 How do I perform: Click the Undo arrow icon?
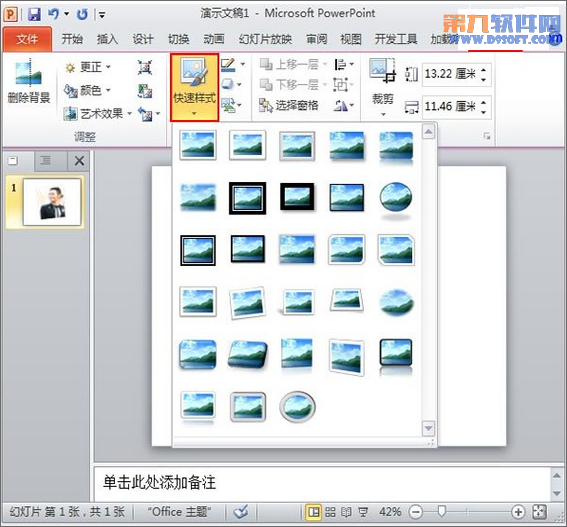click(54, 14)
